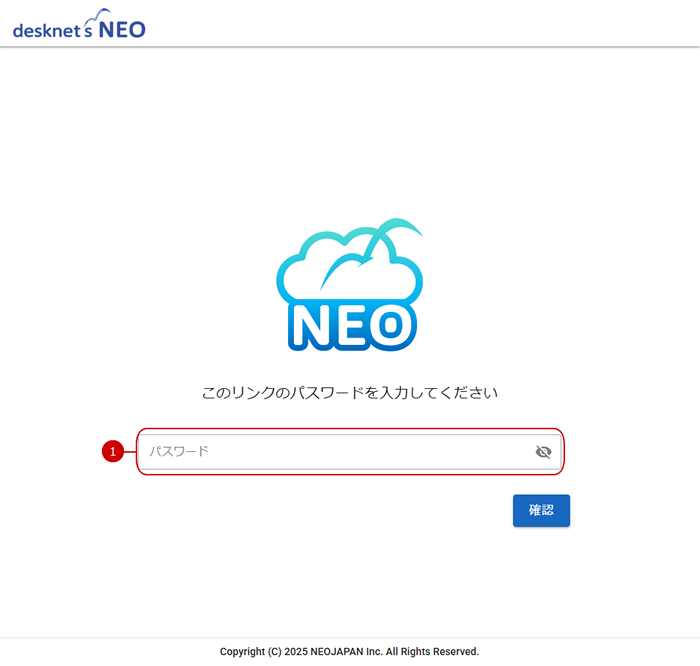Toggle password visibility eye icon
The image size is (700, 666).
click(x=543, y=452)
